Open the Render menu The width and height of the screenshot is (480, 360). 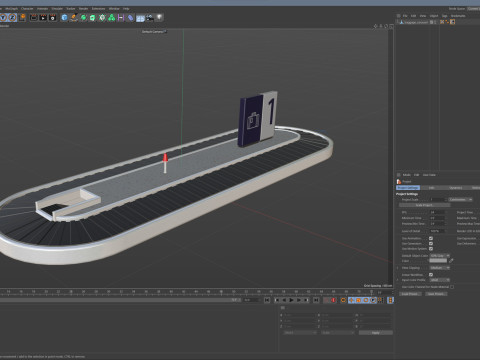[x=83, y=9]
